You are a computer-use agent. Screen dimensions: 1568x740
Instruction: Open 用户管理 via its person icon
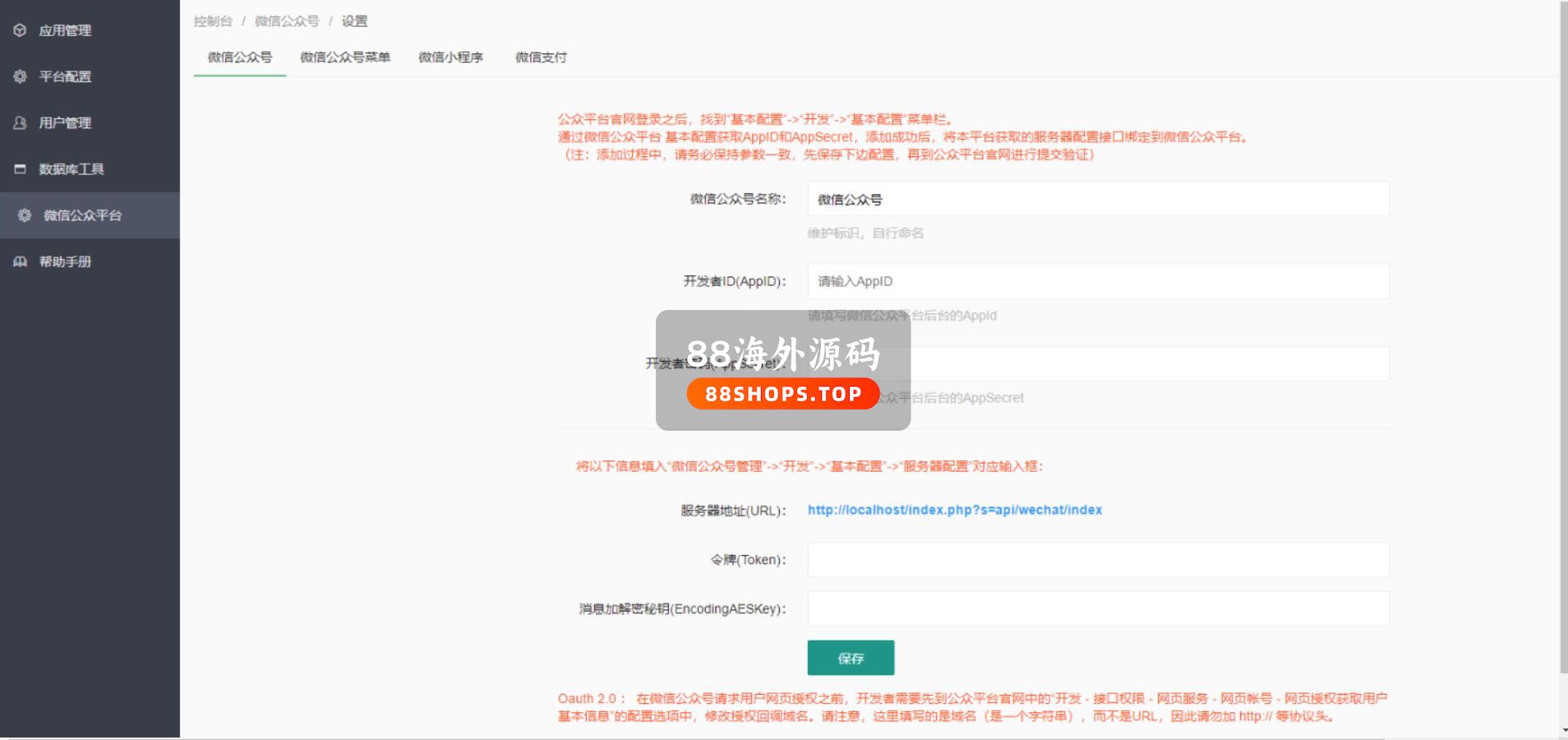[20, 123]
